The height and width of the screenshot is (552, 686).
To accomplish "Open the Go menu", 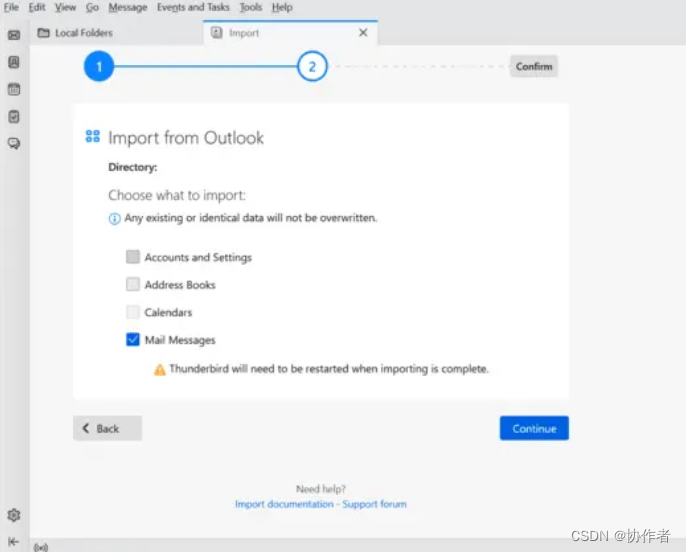I will (x=92, y=7).
